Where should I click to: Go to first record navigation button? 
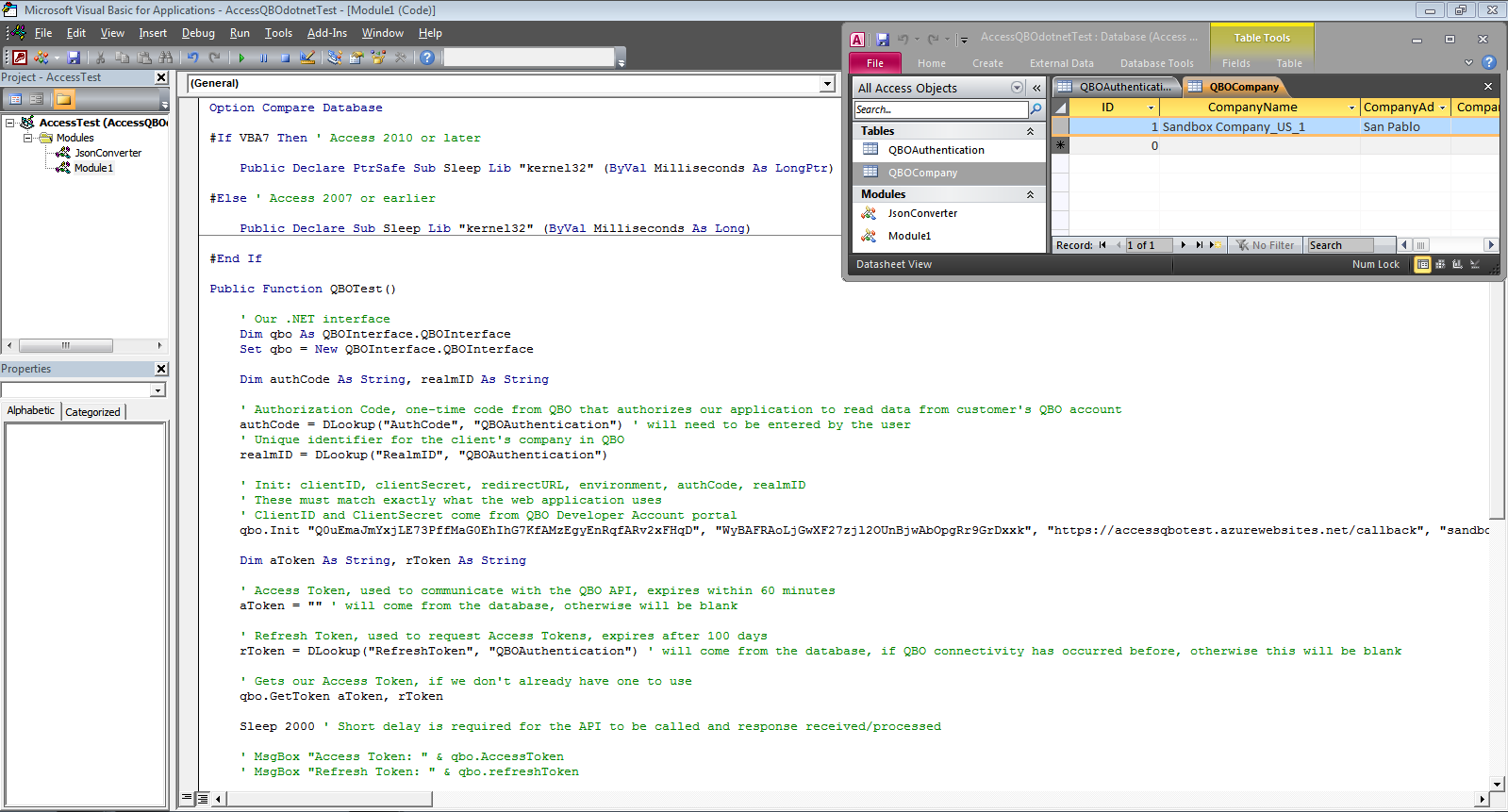click(x=1102, y=245)
